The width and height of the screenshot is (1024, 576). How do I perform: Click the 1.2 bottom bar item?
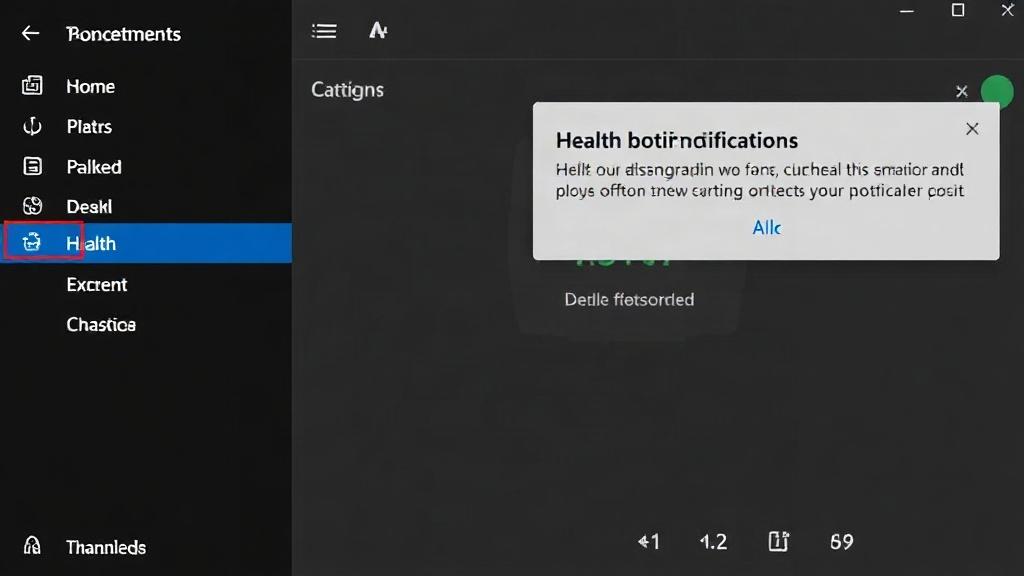pyautogui.click(x=713, y=541)
